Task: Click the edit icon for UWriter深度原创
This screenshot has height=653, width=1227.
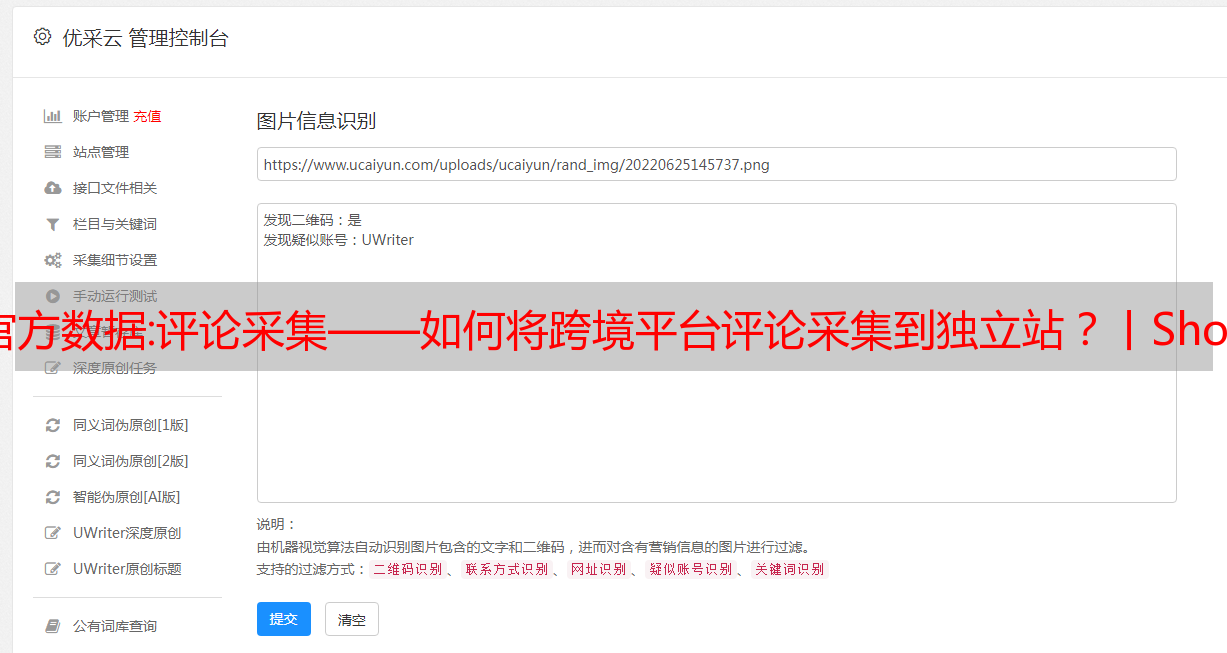Action: point(53,533)
